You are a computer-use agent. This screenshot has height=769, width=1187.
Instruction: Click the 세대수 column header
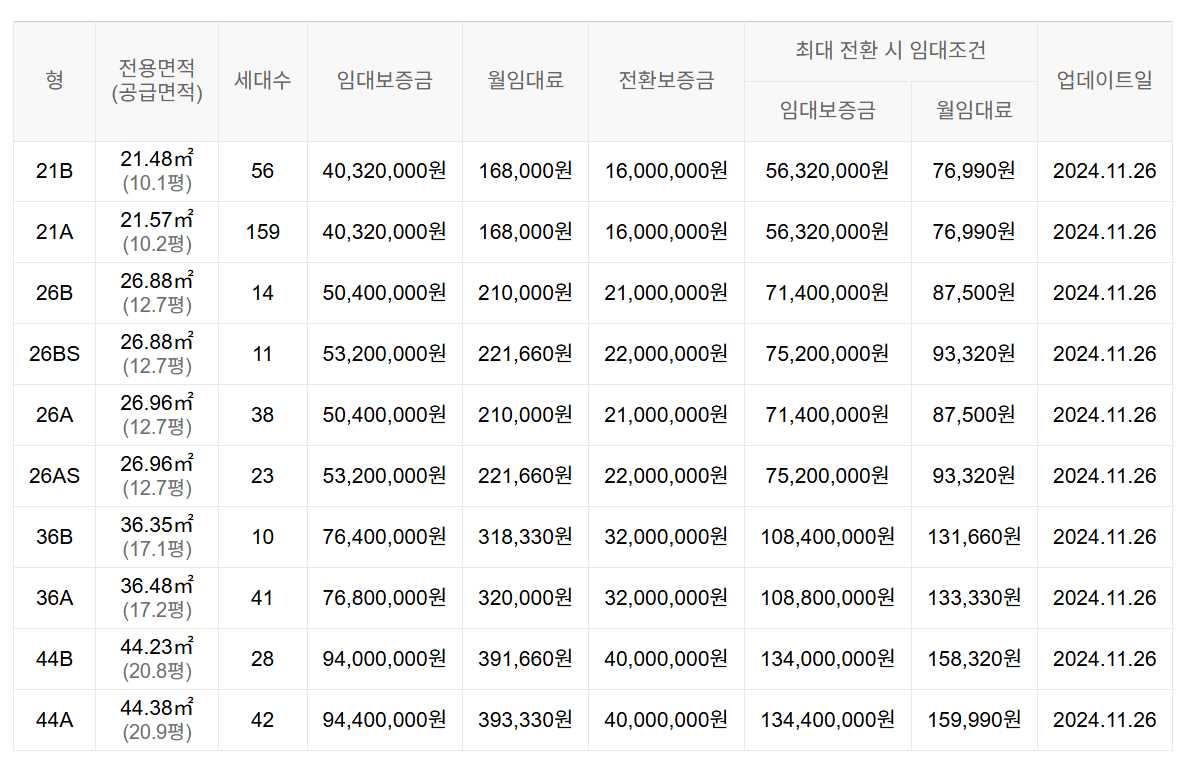[x=263, y=80]
